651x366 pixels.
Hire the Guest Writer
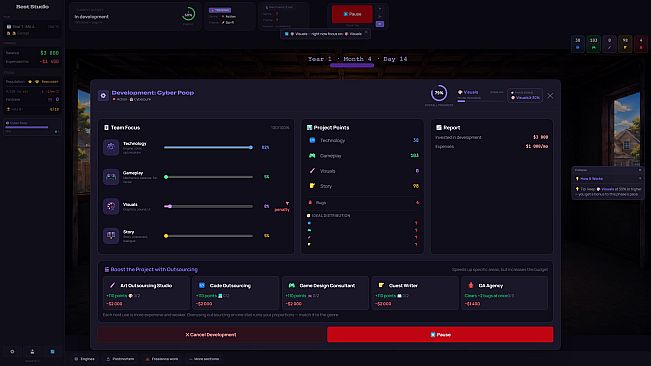click(x=415, y=294)
